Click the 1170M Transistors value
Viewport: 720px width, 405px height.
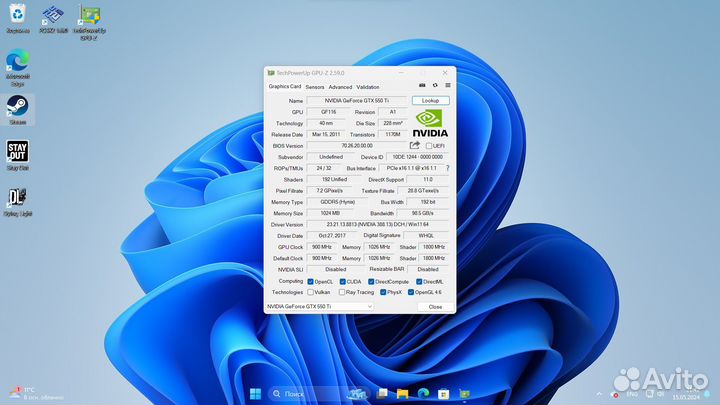point(393,135)
